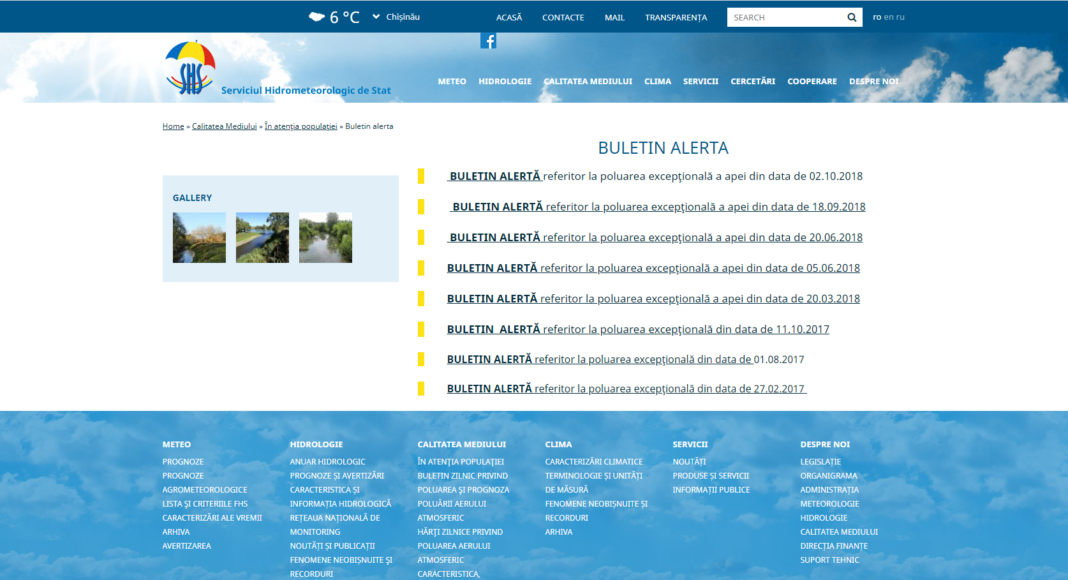Go to Home breadcrumb
1068x580 pixels.
[173, 126]
